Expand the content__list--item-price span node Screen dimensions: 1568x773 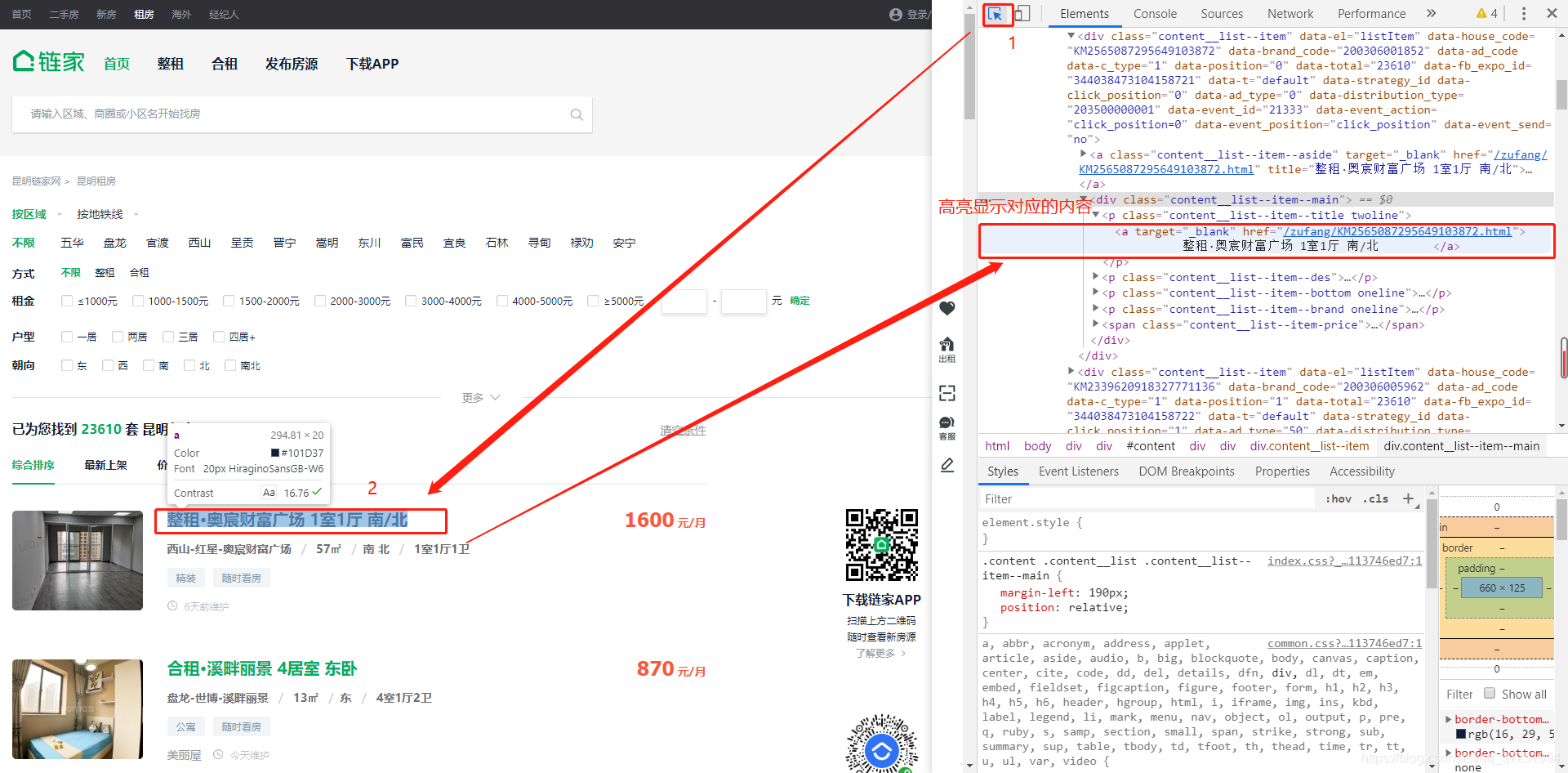1096,324
